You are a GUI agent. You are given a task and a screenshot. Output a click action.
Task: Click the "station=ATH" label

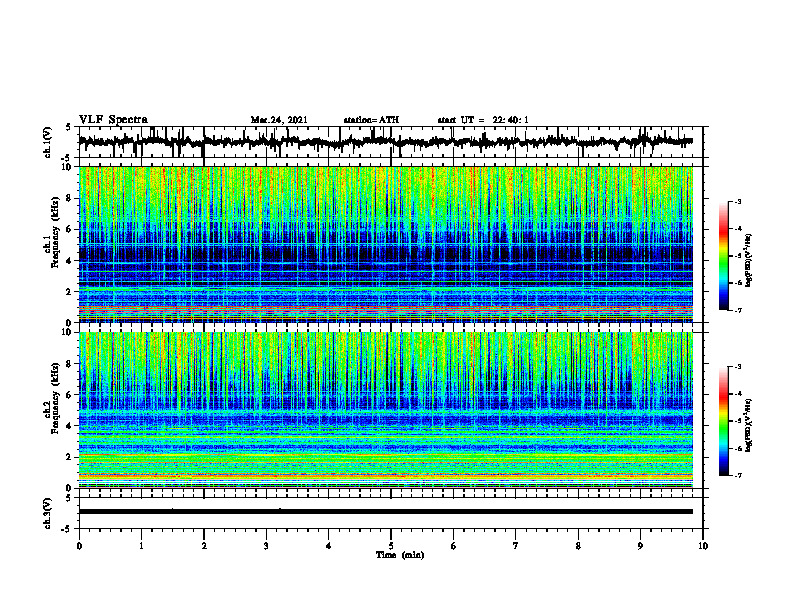(371, 120)
